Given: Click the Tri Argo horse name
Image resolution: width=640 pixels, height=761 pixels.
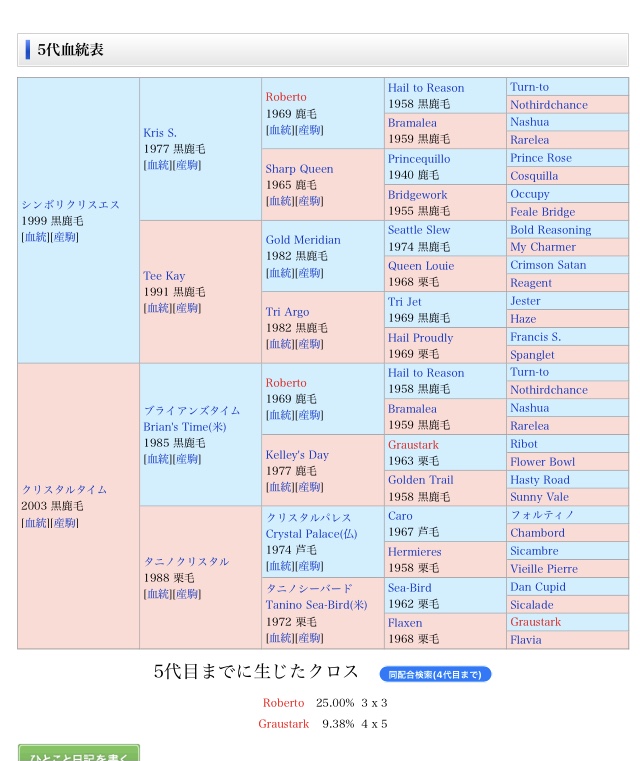Looking at the screenshot, I should pos(287,311).
